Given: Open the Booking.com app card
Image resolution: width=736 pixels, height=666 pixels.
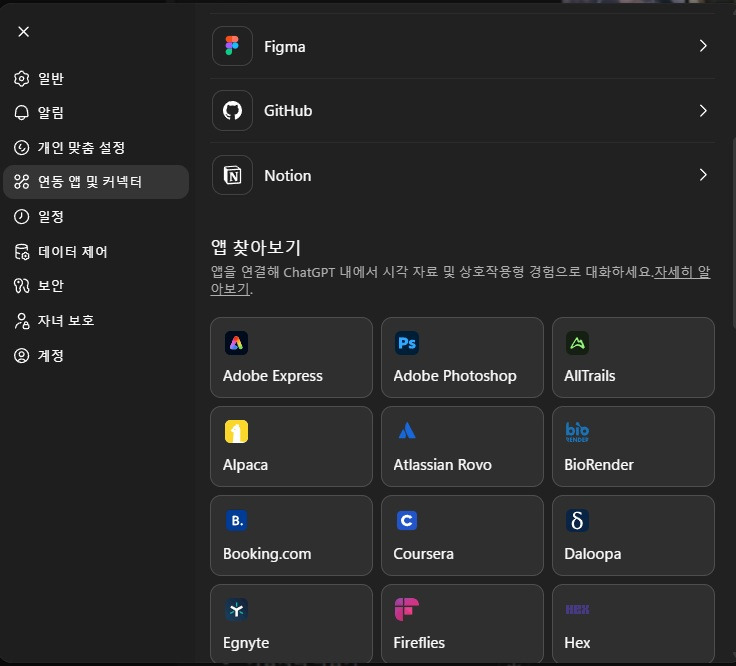Looking at the screenshot, I should (291, 535).
